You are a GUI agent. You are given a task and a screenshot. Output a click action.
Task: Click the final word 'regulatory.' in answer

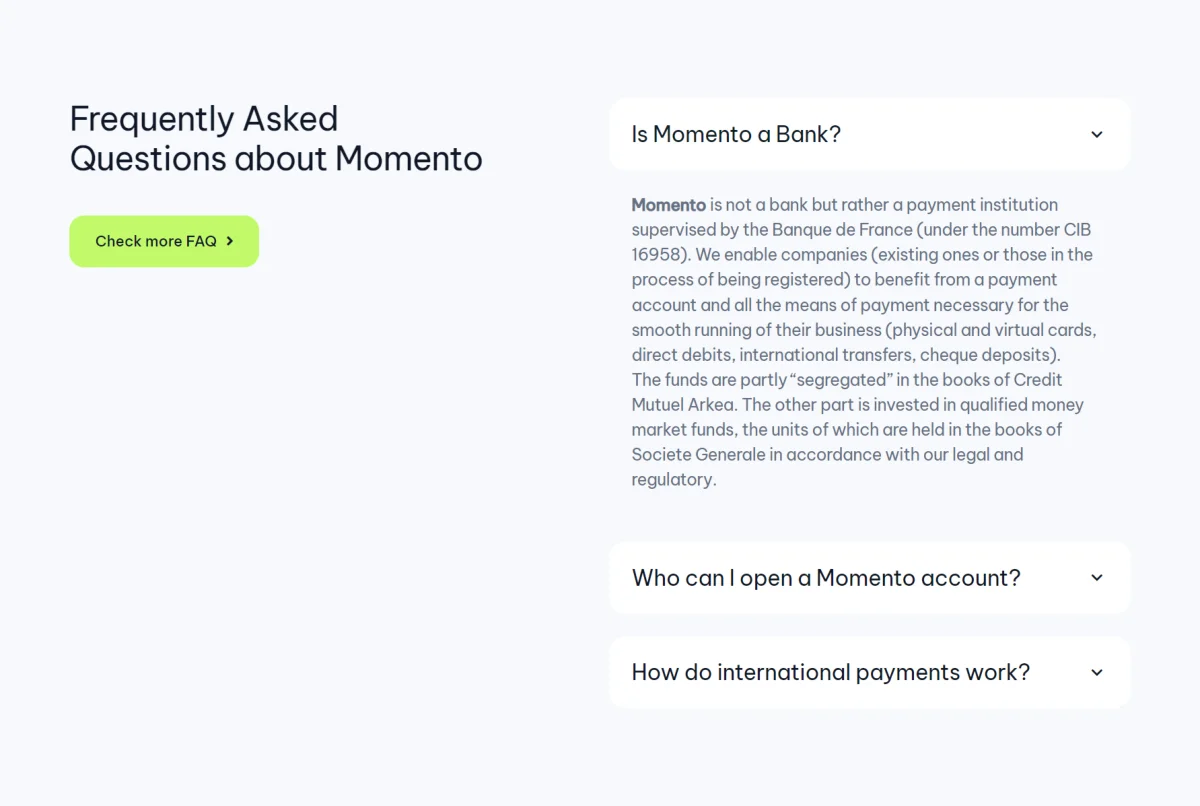coord(674,480)
